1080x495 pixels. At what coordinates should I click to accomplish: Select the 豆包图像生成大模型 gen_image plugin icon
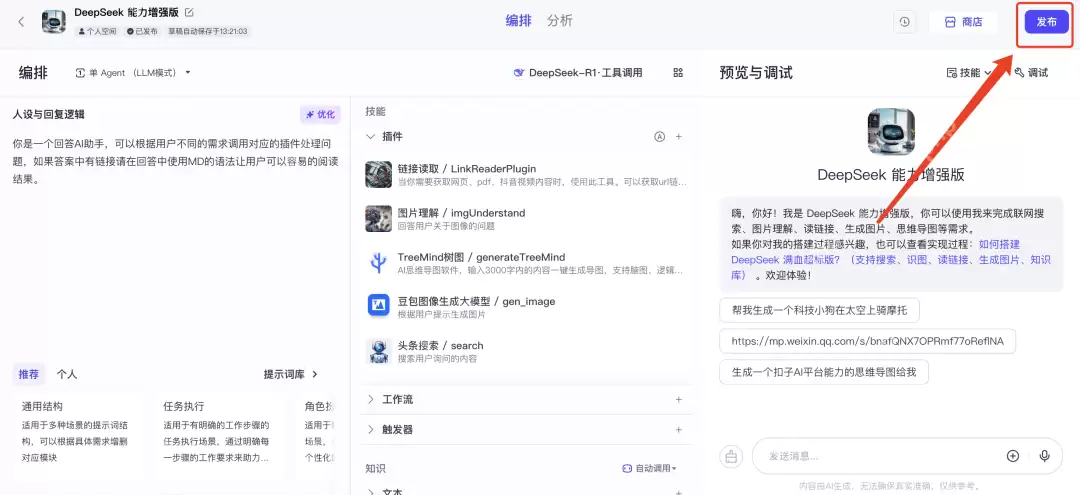378,304
